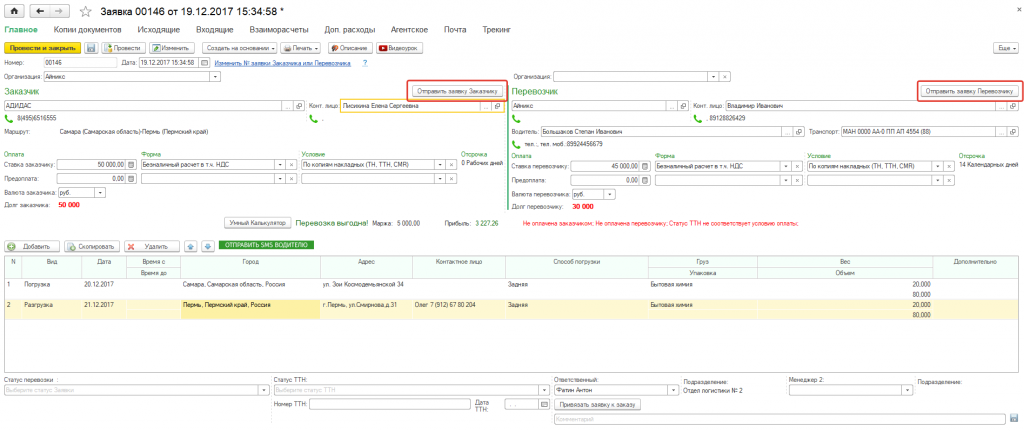Navigate forward with the right arrow
1024x431 pixels.
(59, 11)
